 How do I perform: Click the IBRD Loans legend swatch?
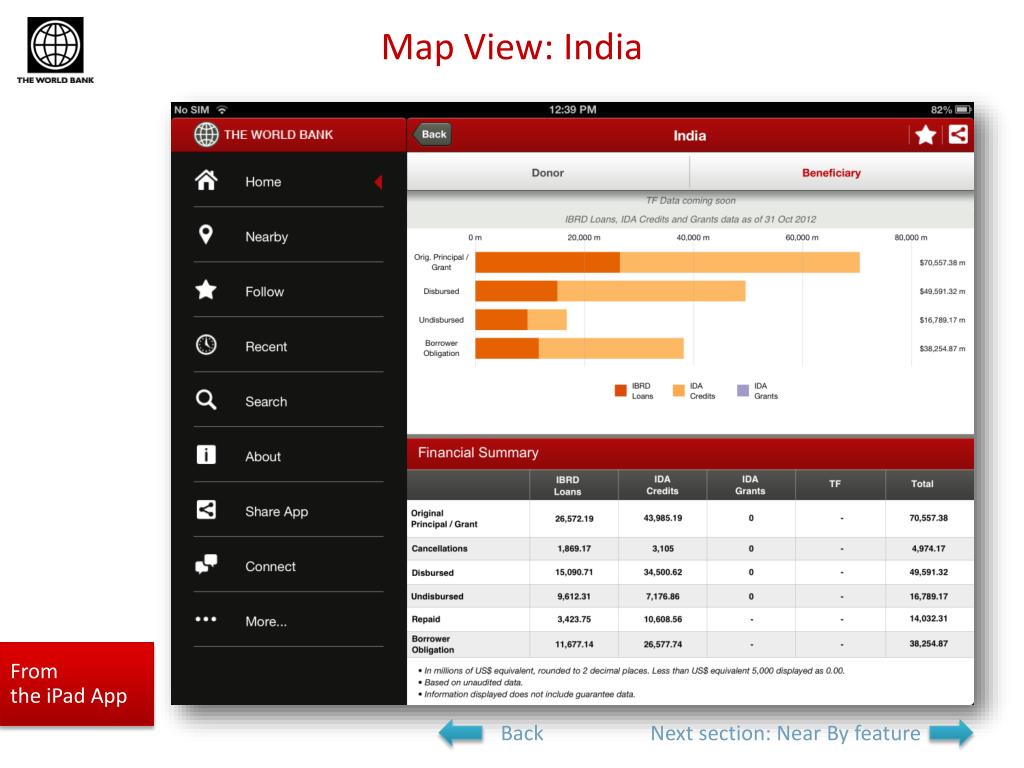pos(620,391)
